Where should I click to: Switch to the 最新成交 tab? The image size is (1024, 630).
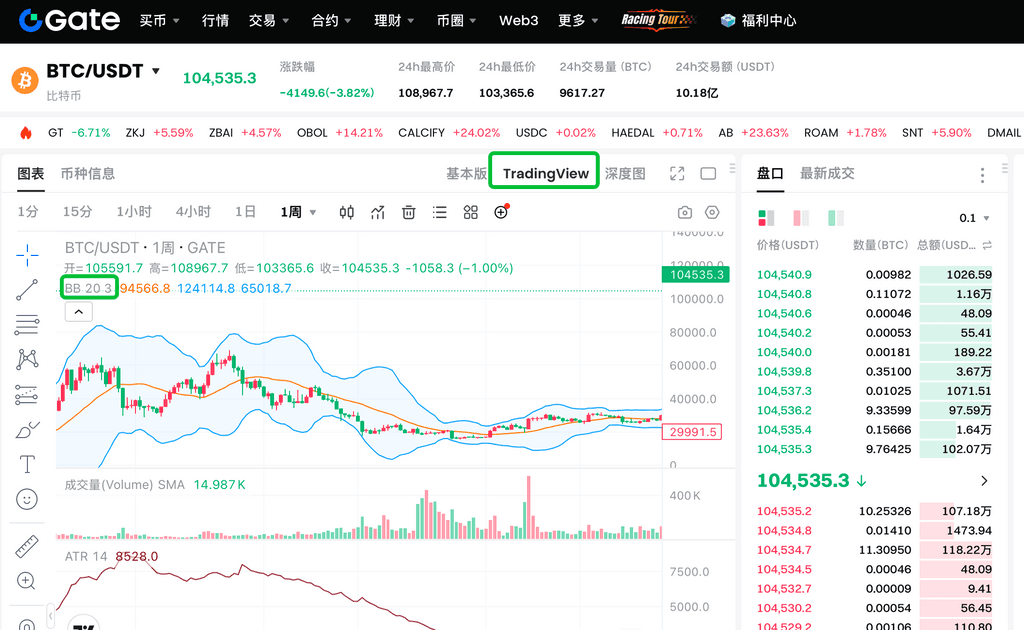pyautogui.click(x=827, y=173)
